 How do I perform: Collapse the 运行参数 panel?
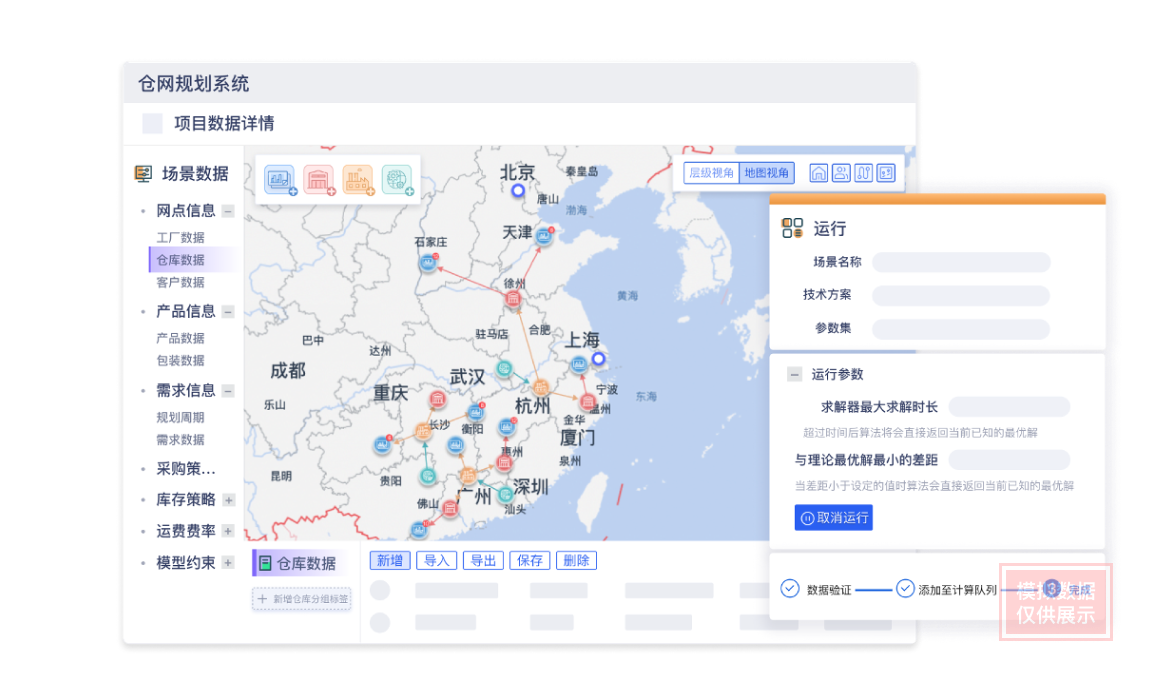click(794, 374)
